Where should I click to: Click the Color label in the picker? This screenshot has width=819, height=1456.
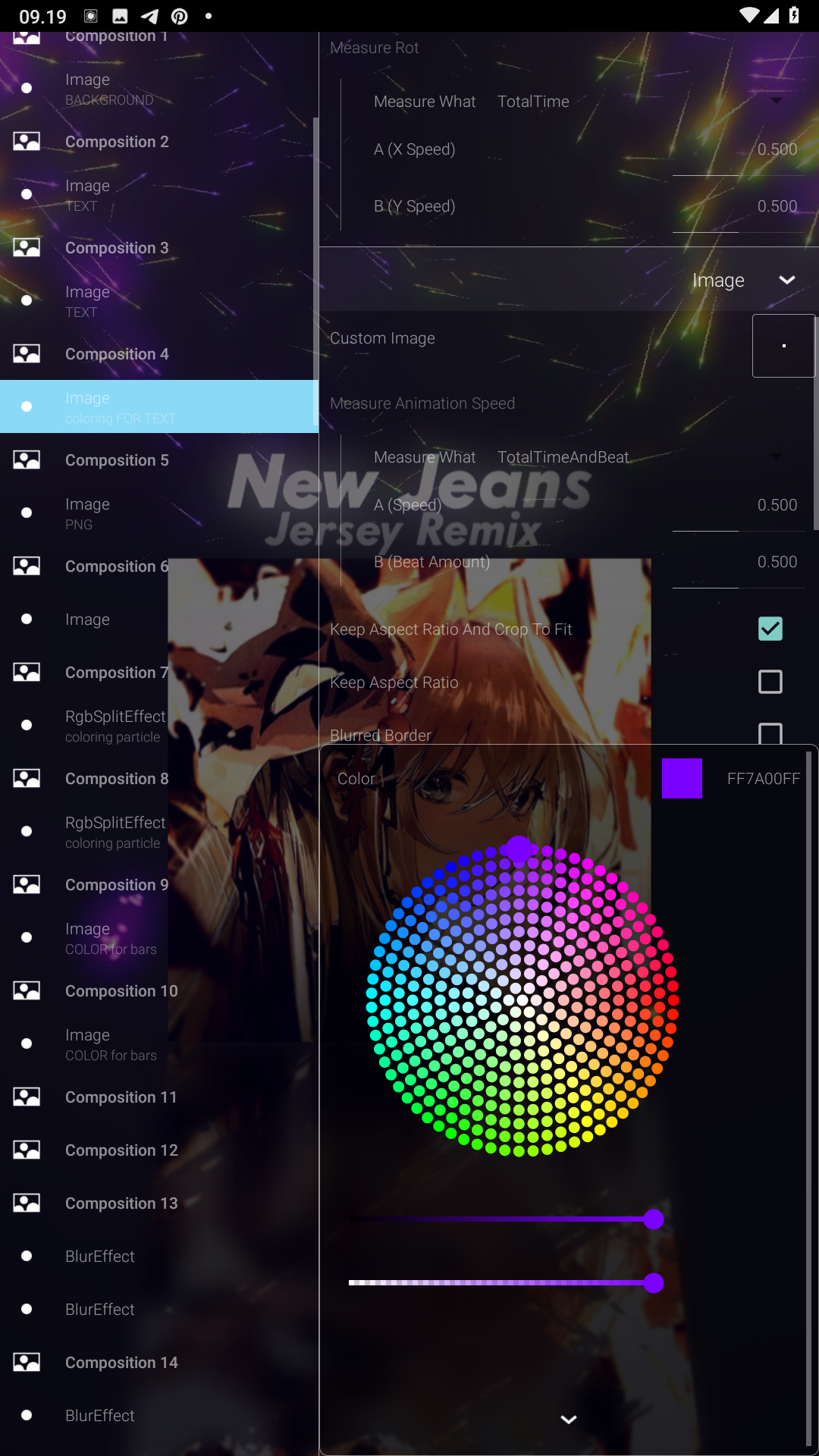356,779
